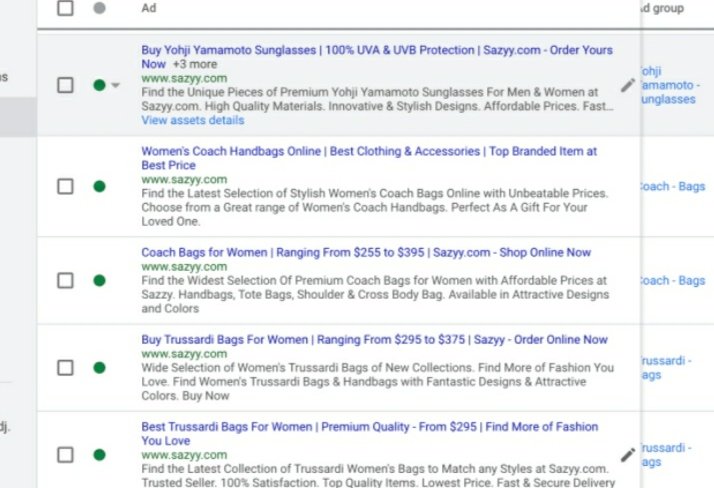Screen dimensions: 714x488
Task: Click www.sazyy.com URL under Coach Bags for Women
Action: point(184,266)
